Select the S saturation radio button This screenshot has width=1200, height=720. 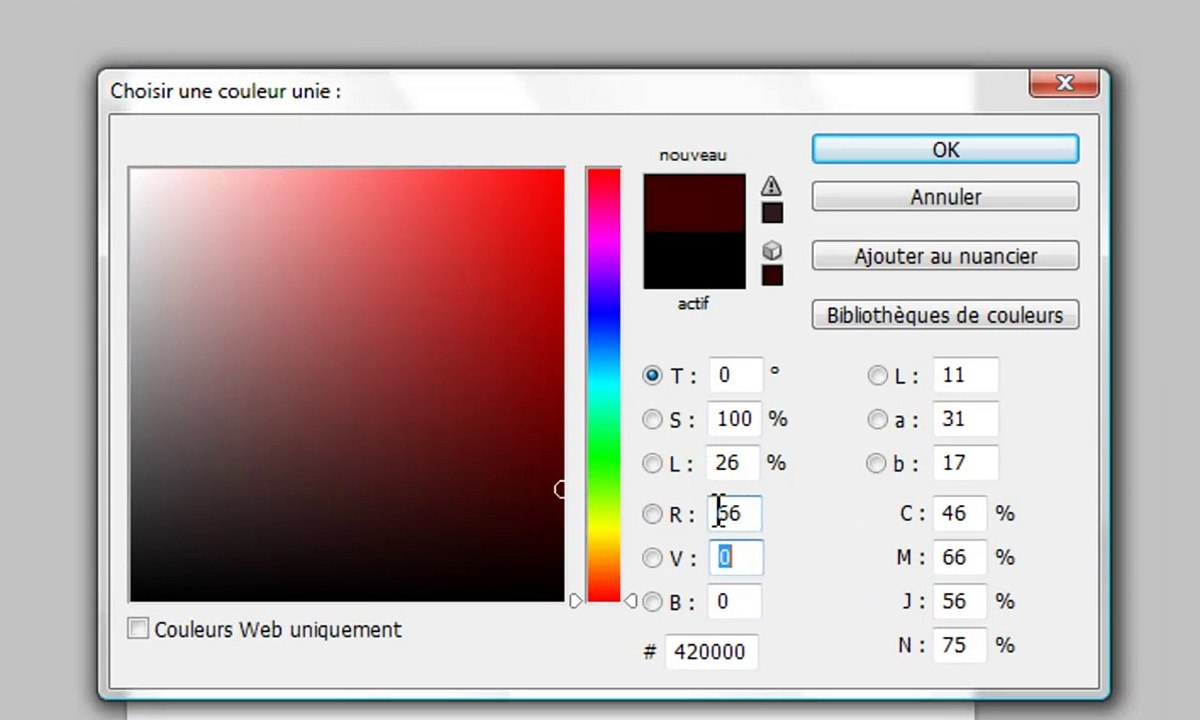click(x=652, y=420)
